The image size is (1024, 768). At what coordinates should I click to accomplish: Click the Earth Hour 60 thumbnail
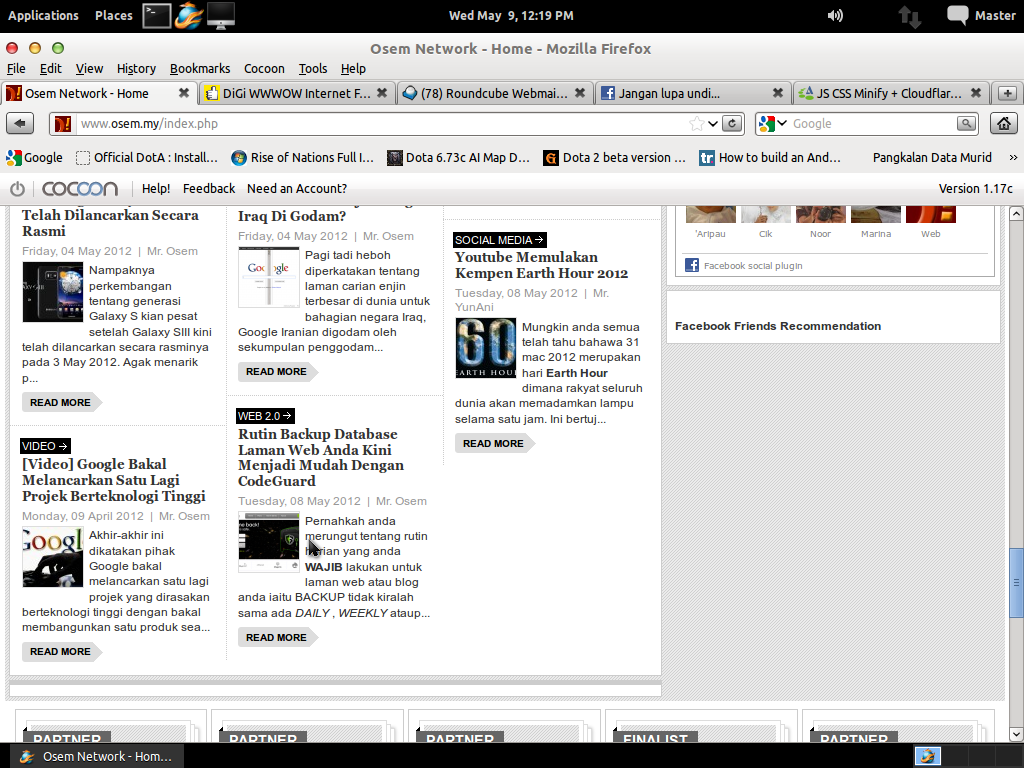pyautogui.click(x=485, y=348)
